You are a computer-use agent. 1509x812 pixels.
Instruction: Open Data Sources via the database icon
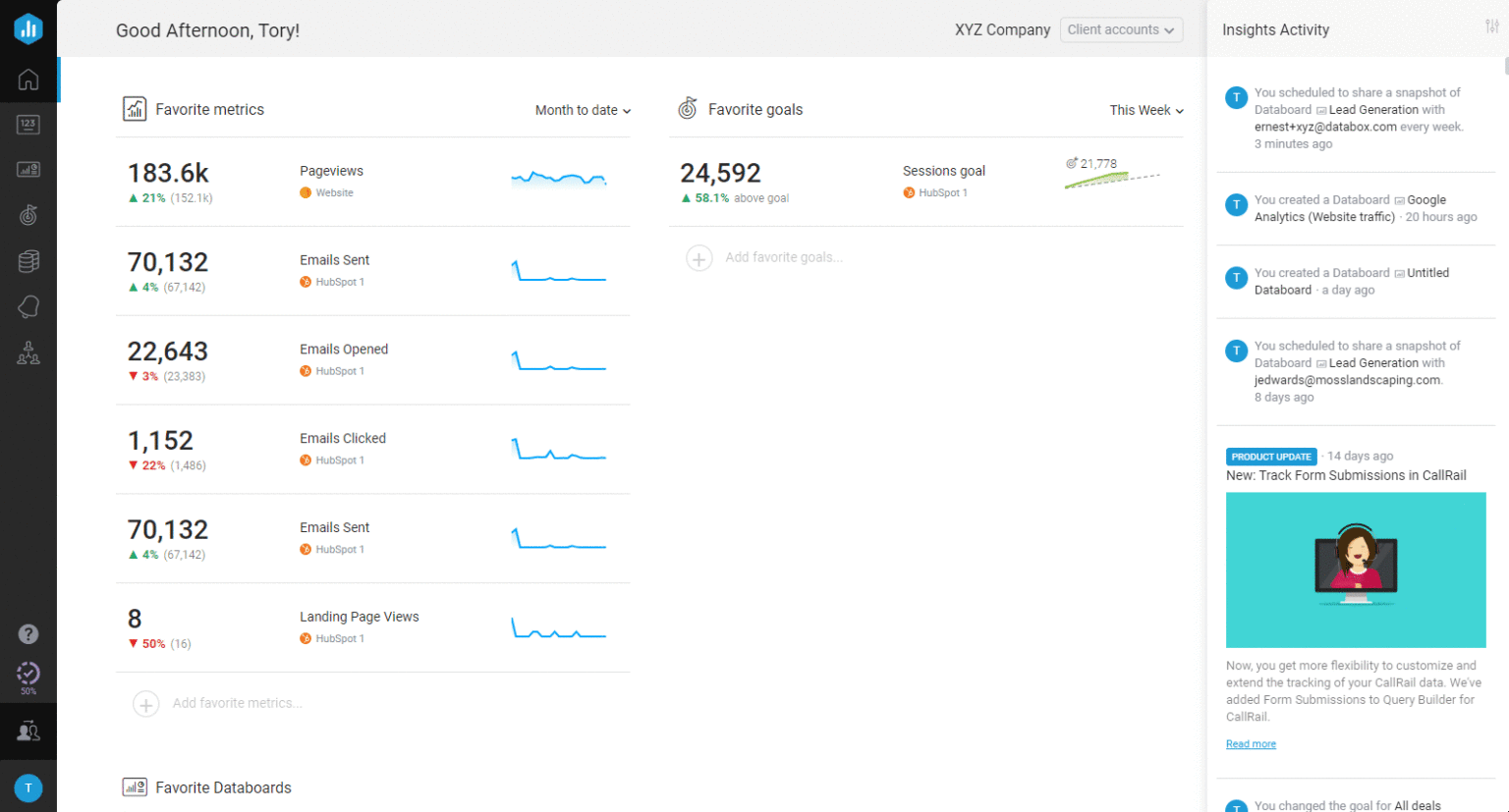28,260
